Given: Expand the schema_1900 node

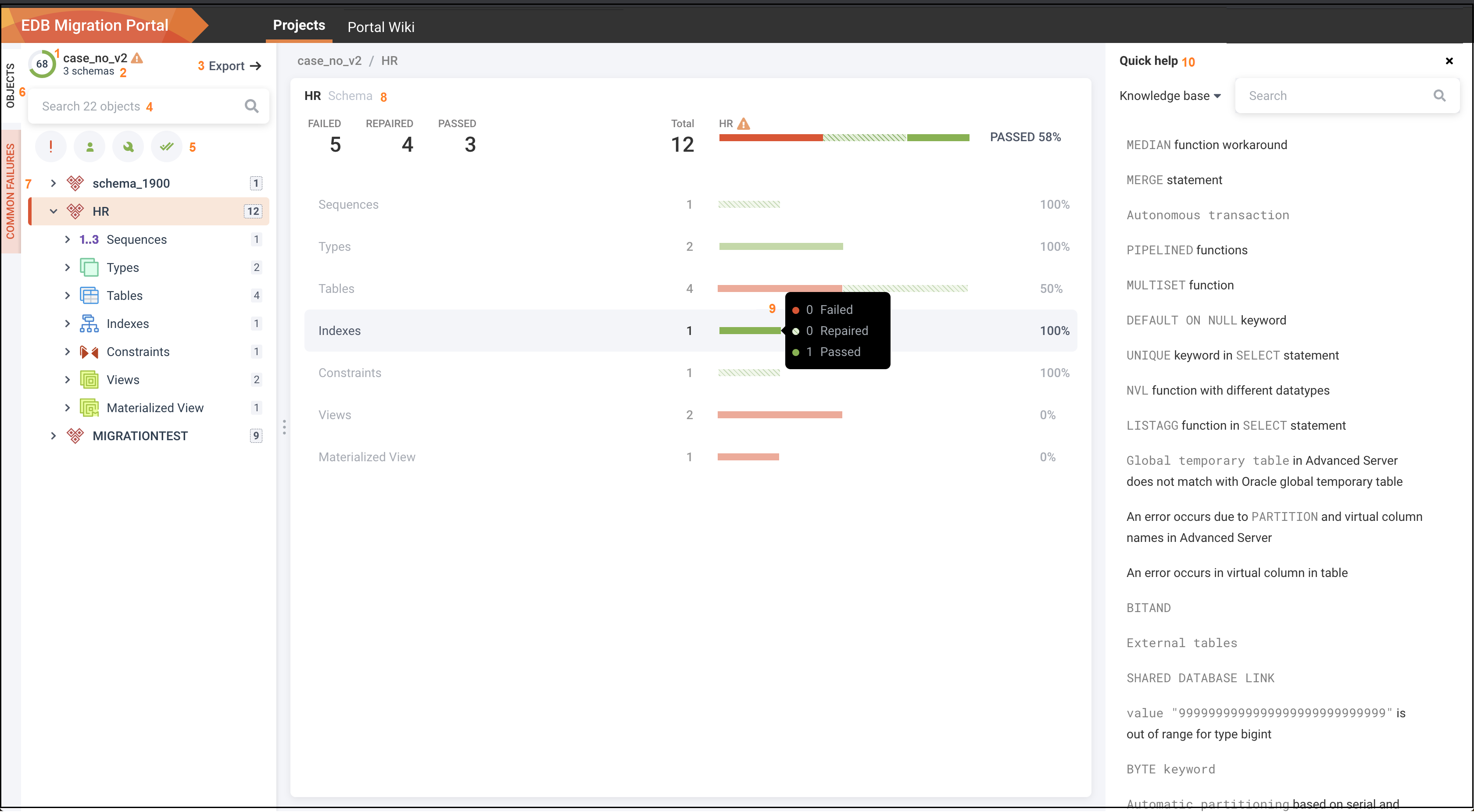Looking at the screenshot, I should tap(53, 183).
